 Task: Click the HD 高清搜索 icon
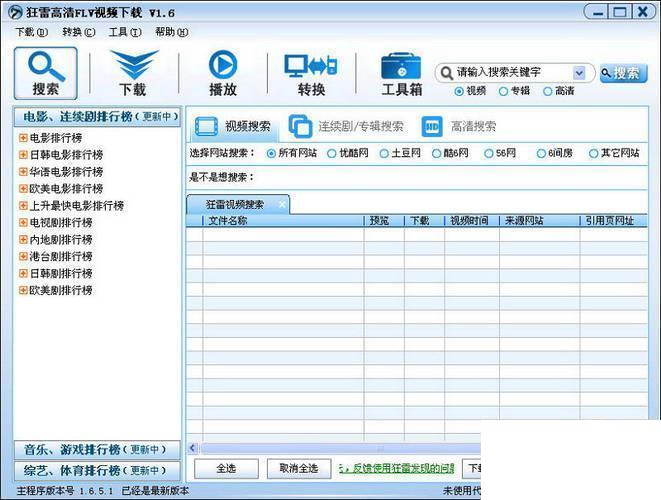tap(432, 126)
